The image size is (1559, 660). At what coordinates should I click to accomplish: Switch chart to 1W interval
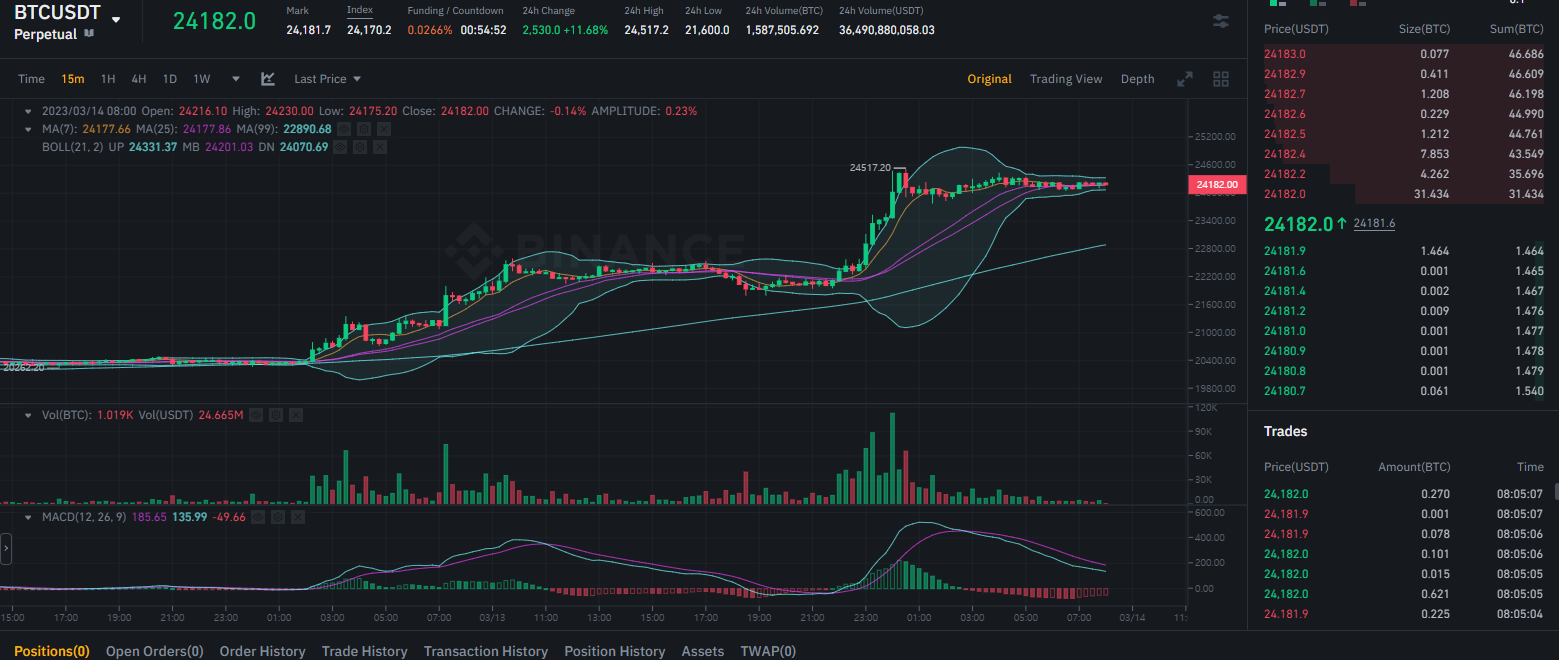pyautogui.click(x=202, y=79)
